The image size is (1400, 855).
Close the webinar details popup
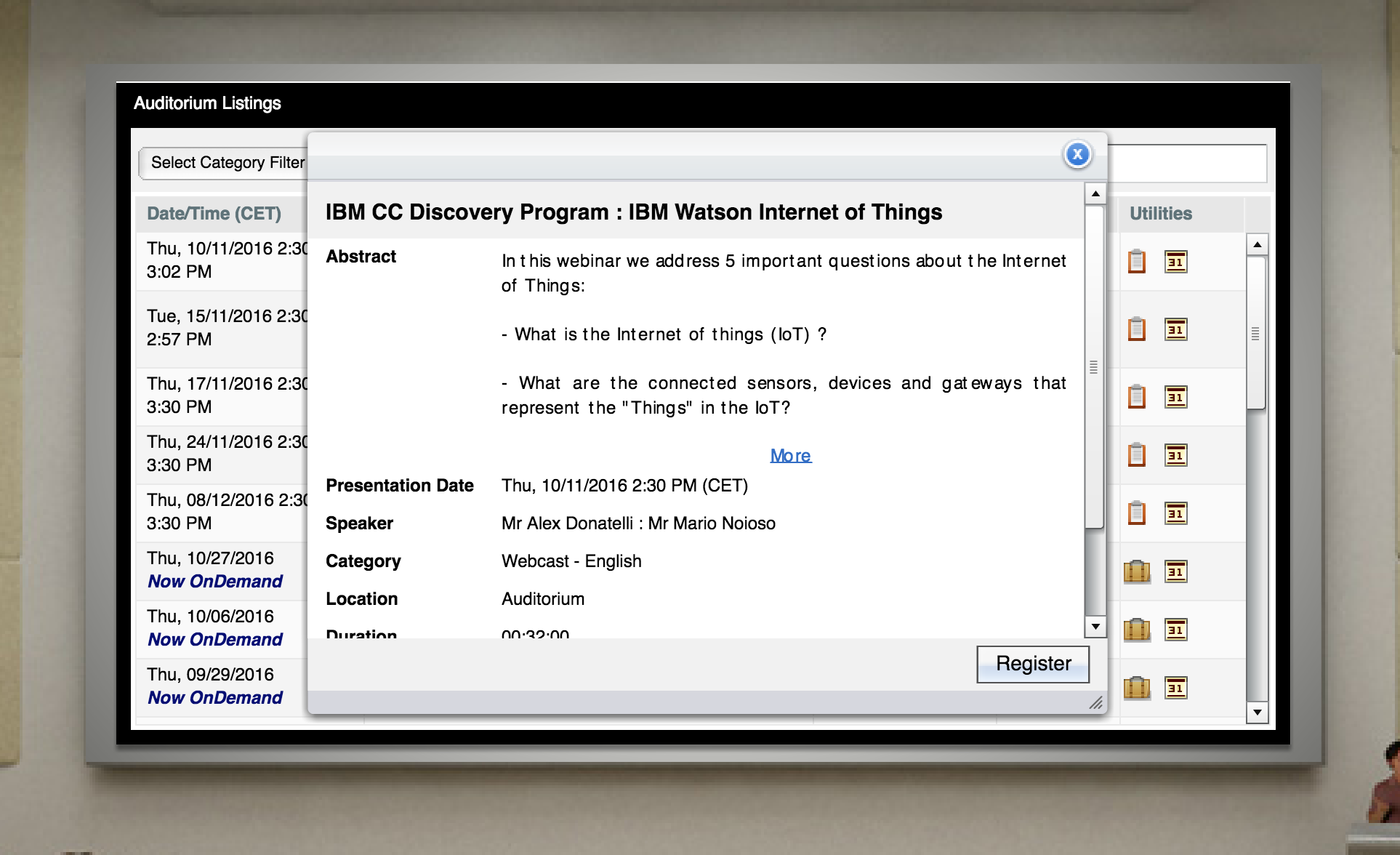1077,154
